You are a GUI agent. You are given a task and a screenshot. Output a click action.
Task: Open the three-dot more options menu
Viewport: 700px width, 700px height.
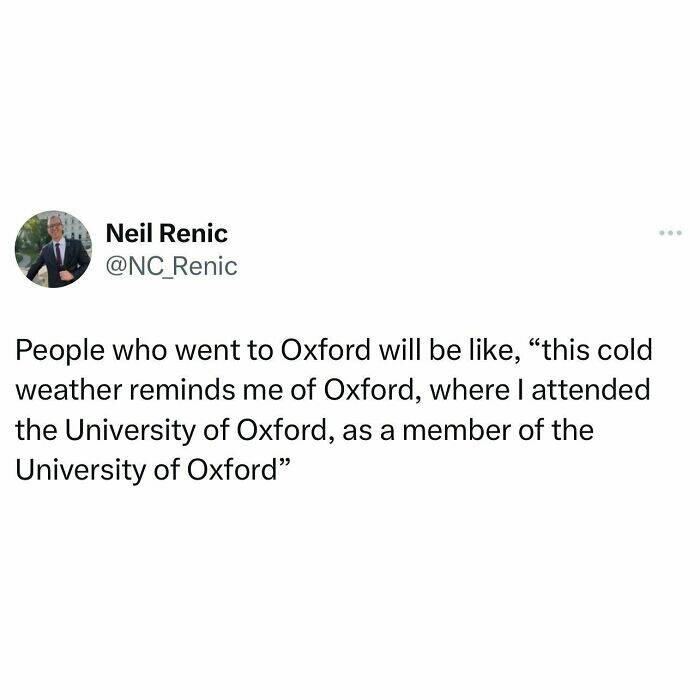click(x=669, y=233)
